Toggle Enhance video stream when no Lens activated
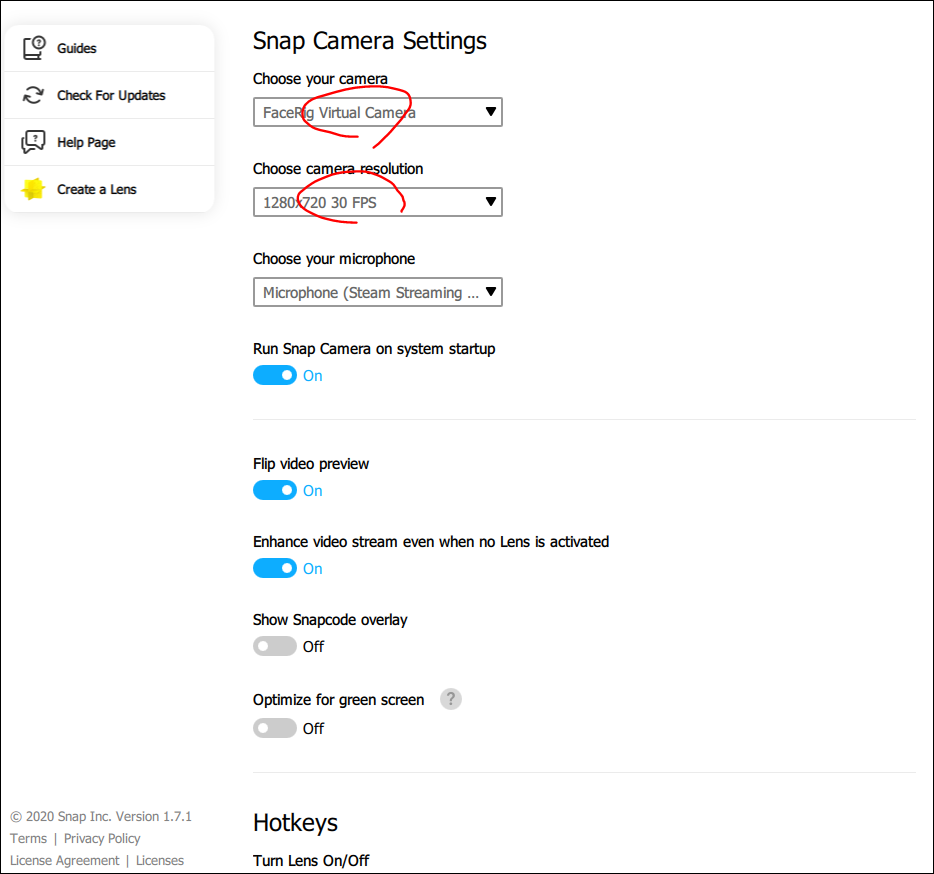The image size is (934, 874). pos(275,568)
